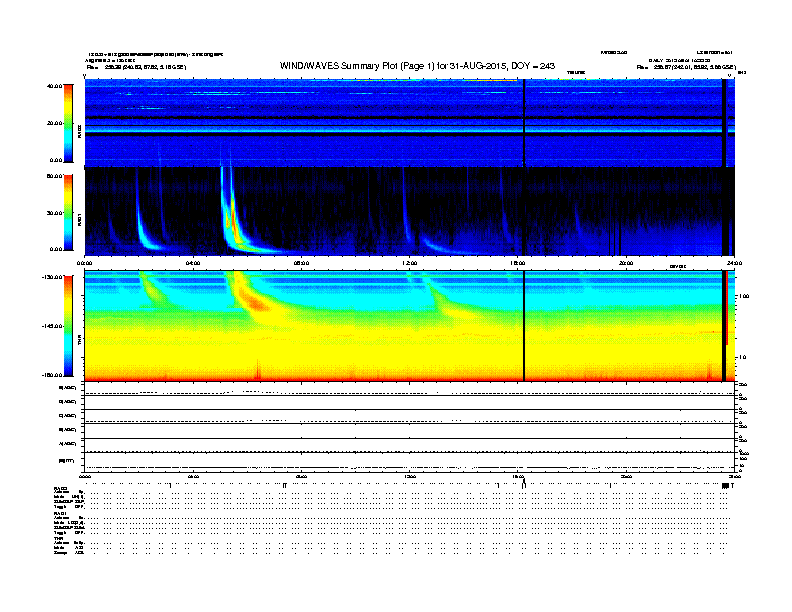Click the 12:00 label on the bottom time axis
The height and width of the screenshot is (612, 792).
409,476
